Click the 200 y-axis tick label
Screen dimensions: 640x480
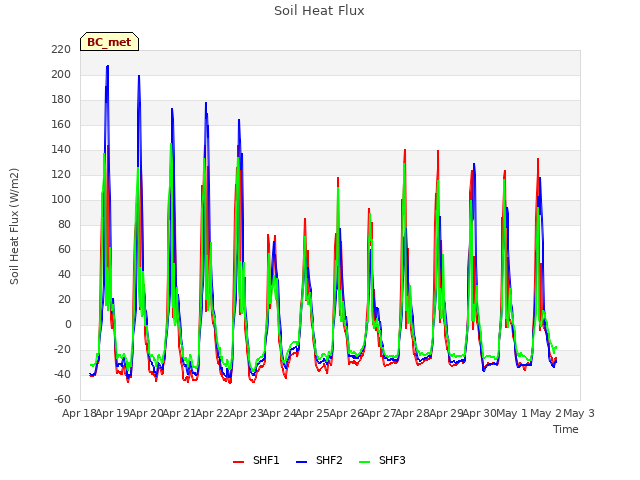(61, 74)
